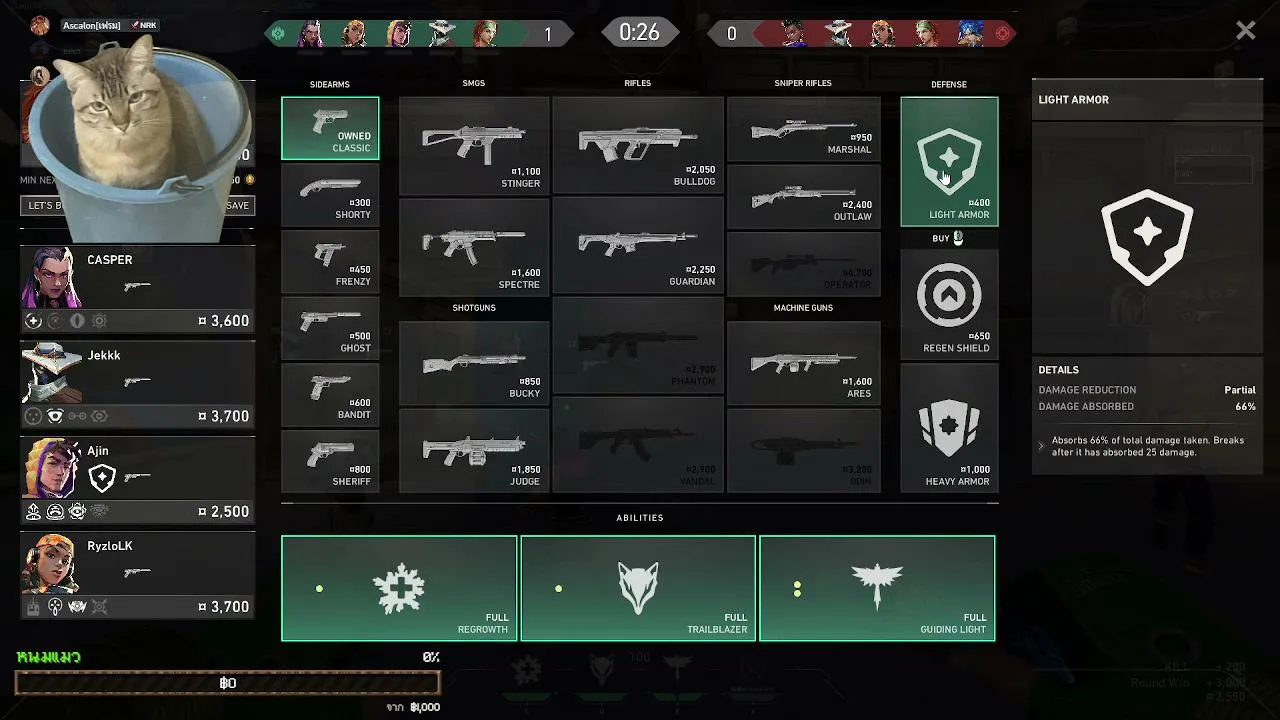Click the RyzloLK player name
Screen dimensions: 1280x720
[x=109, y=546]
